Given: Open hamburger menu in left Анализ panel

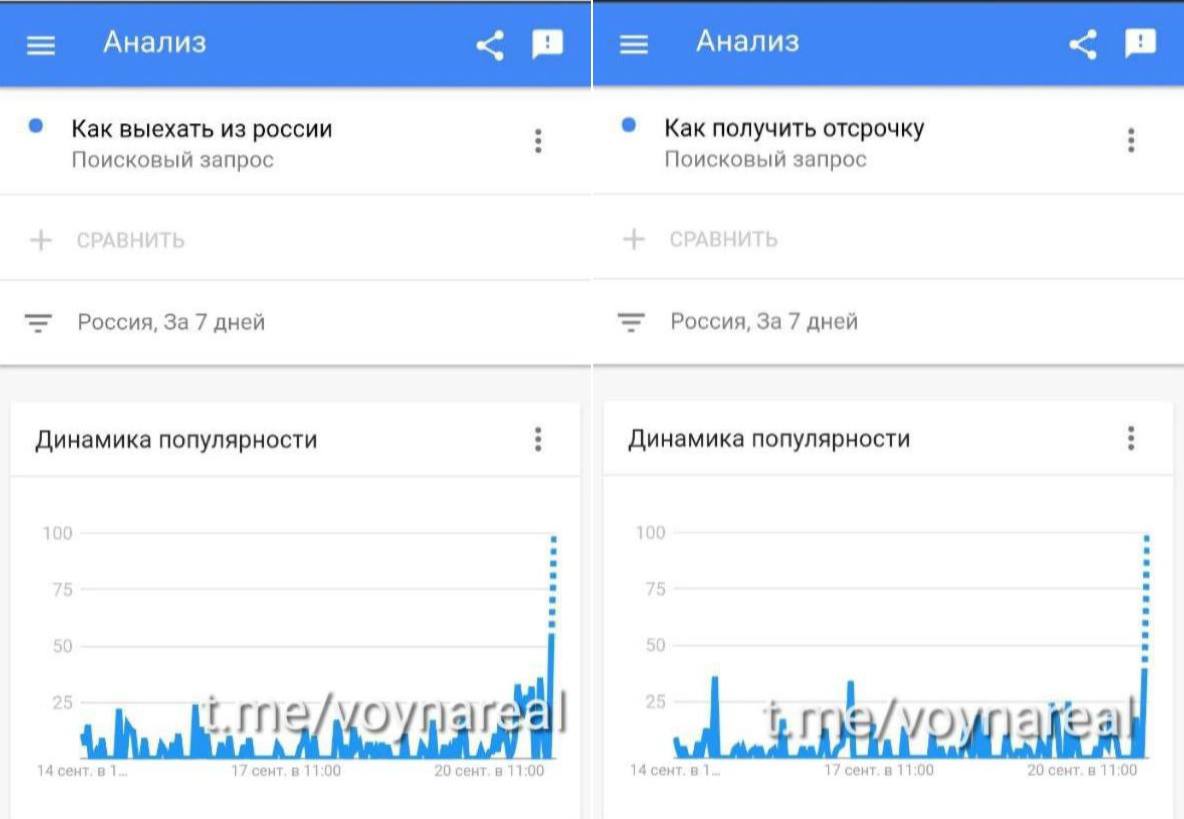Looking at the screenshot, I should coord(41,45).
